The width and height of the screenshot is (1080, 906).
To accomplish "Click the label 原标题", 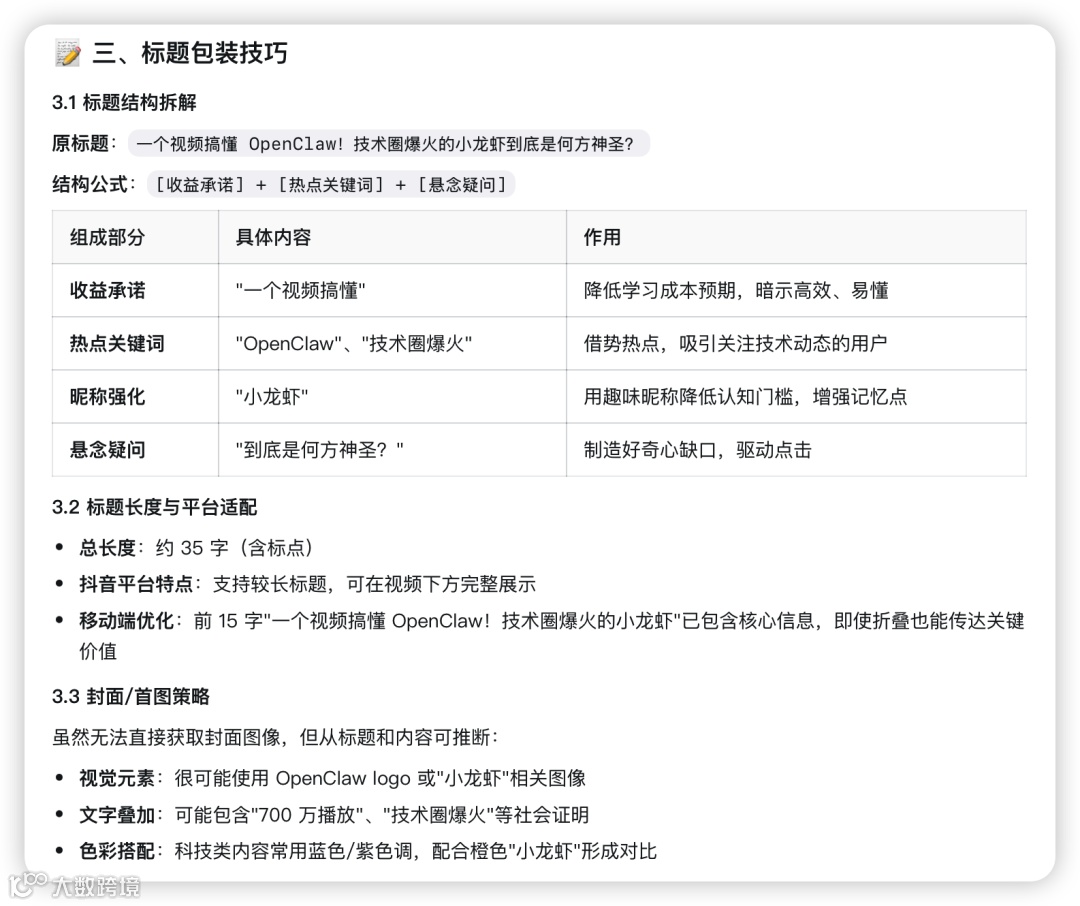I will [80, 143].
